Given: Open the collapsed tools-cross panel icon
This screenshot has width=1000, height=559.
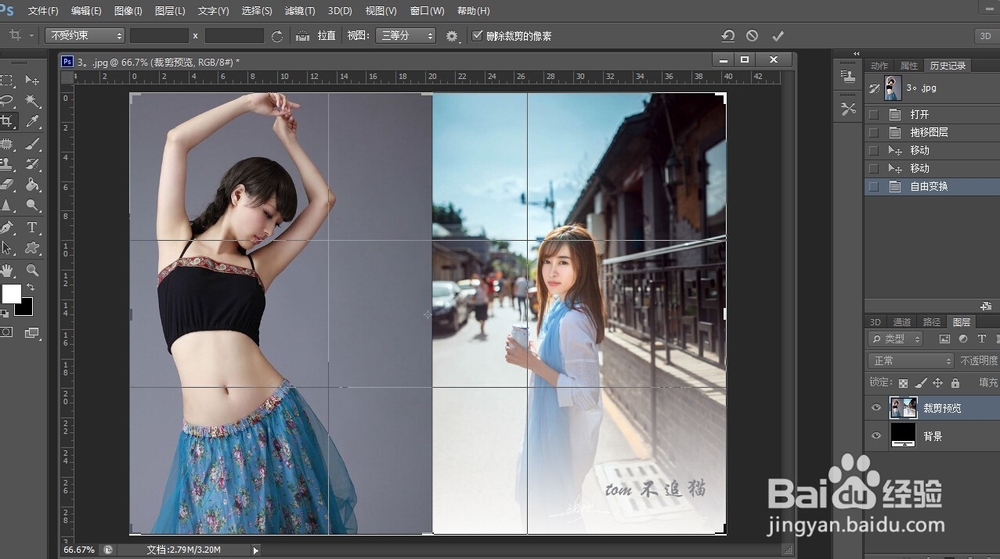Looking at the screenshot, I should coord(848,109).
